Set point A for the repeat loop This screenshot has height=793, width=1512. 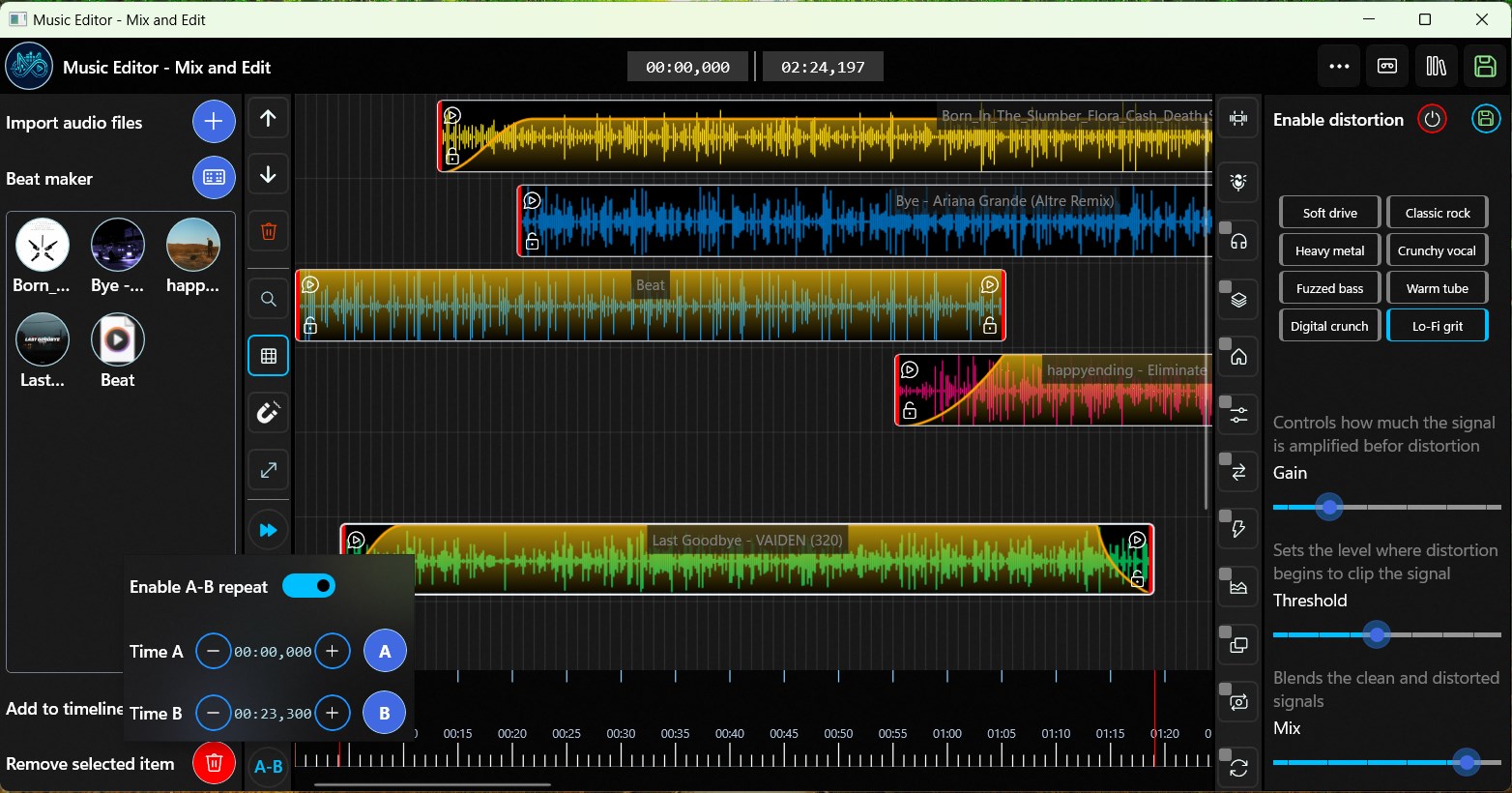pyautogui.click(x=384, y=651)
